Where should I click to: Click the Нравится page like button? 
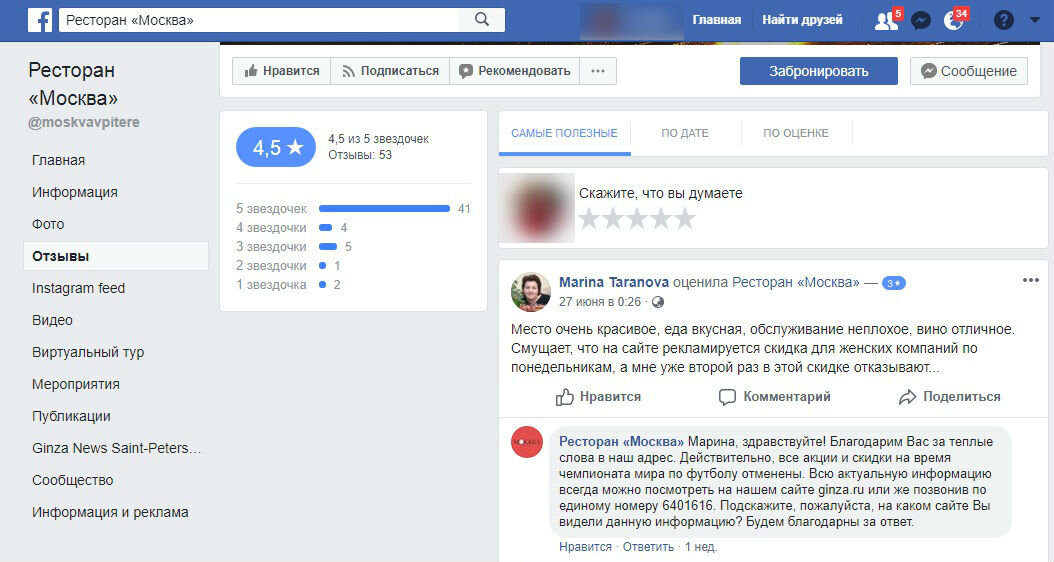282,71
